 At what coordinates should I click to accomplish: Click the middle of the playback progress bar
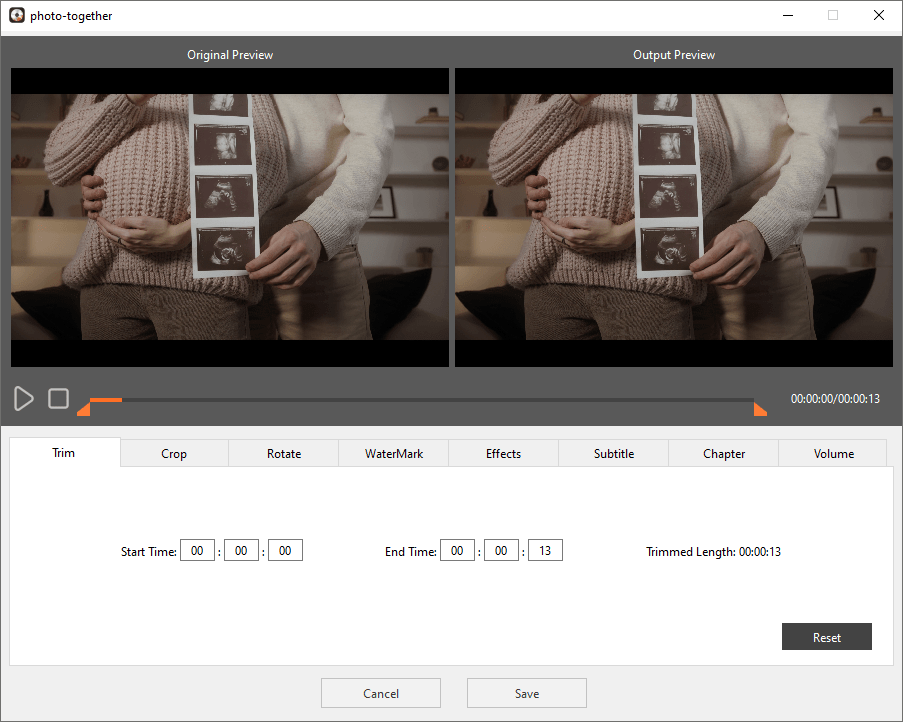pyautogui.click(x=421, y=400)
